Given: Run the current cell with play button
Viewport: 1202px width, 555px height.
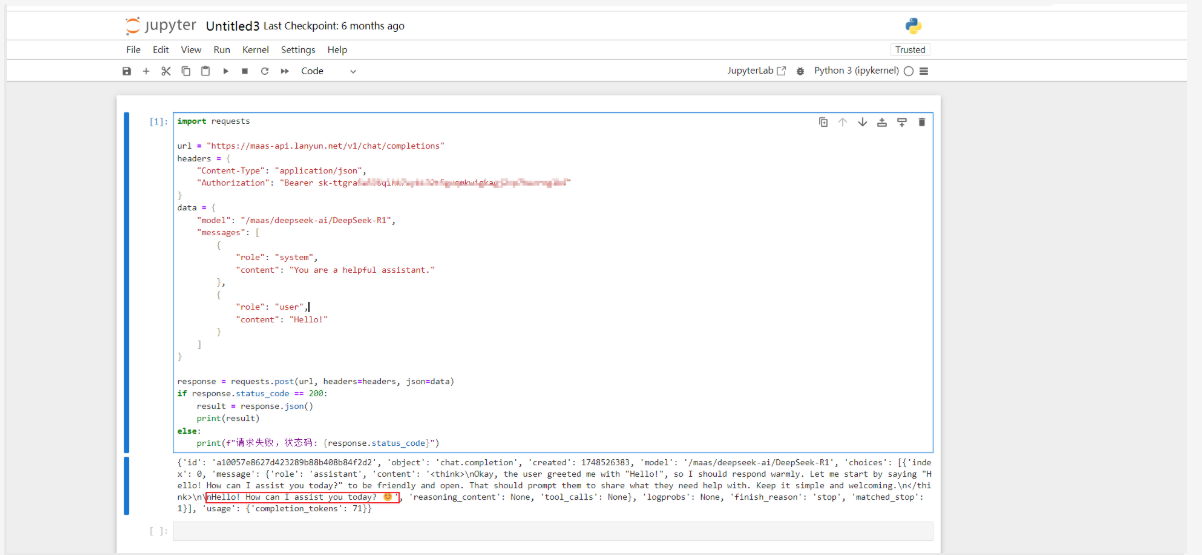Looking at the screenshot, I should 226,71.
